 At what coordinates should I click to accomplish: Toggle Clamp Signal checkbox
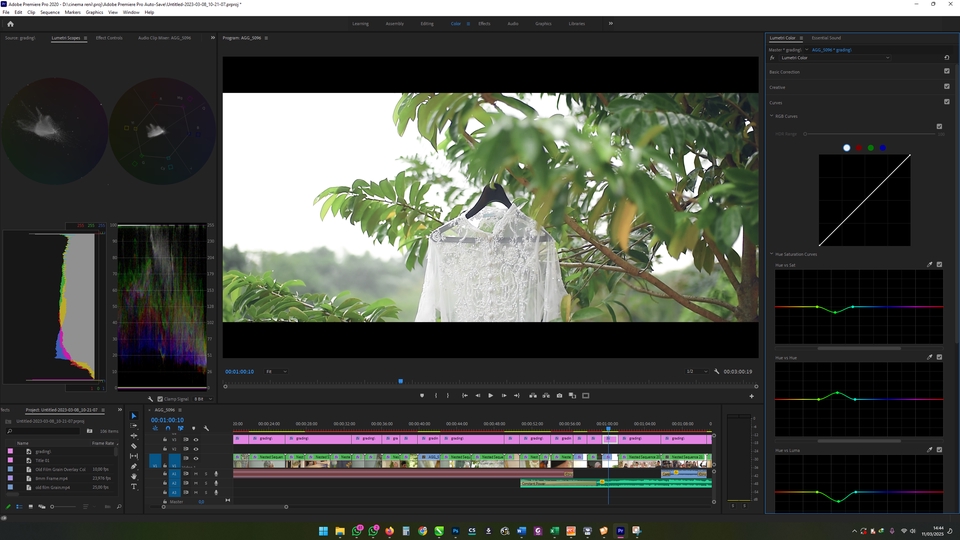[160, 399]
